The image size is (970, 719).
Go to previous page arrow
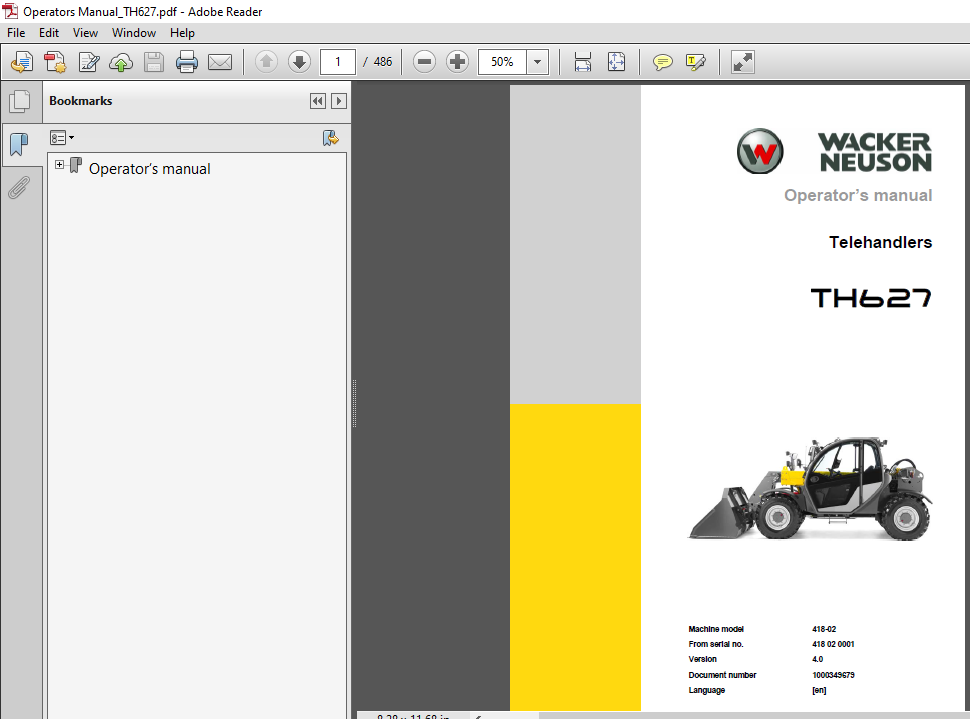tap(266, 62)
